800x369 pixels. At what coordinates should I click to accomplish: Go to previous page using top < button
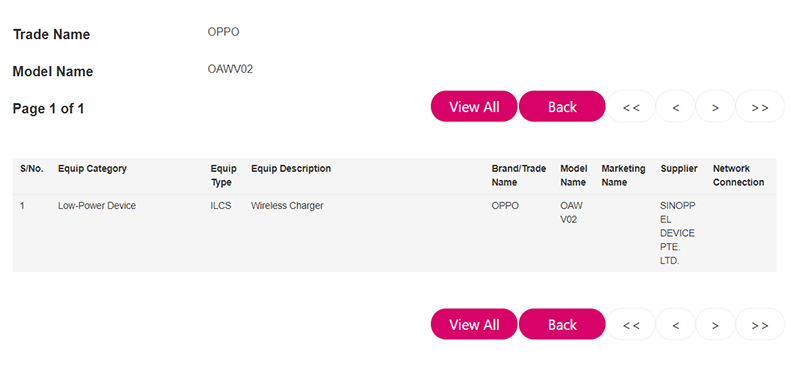coord(676,106)
